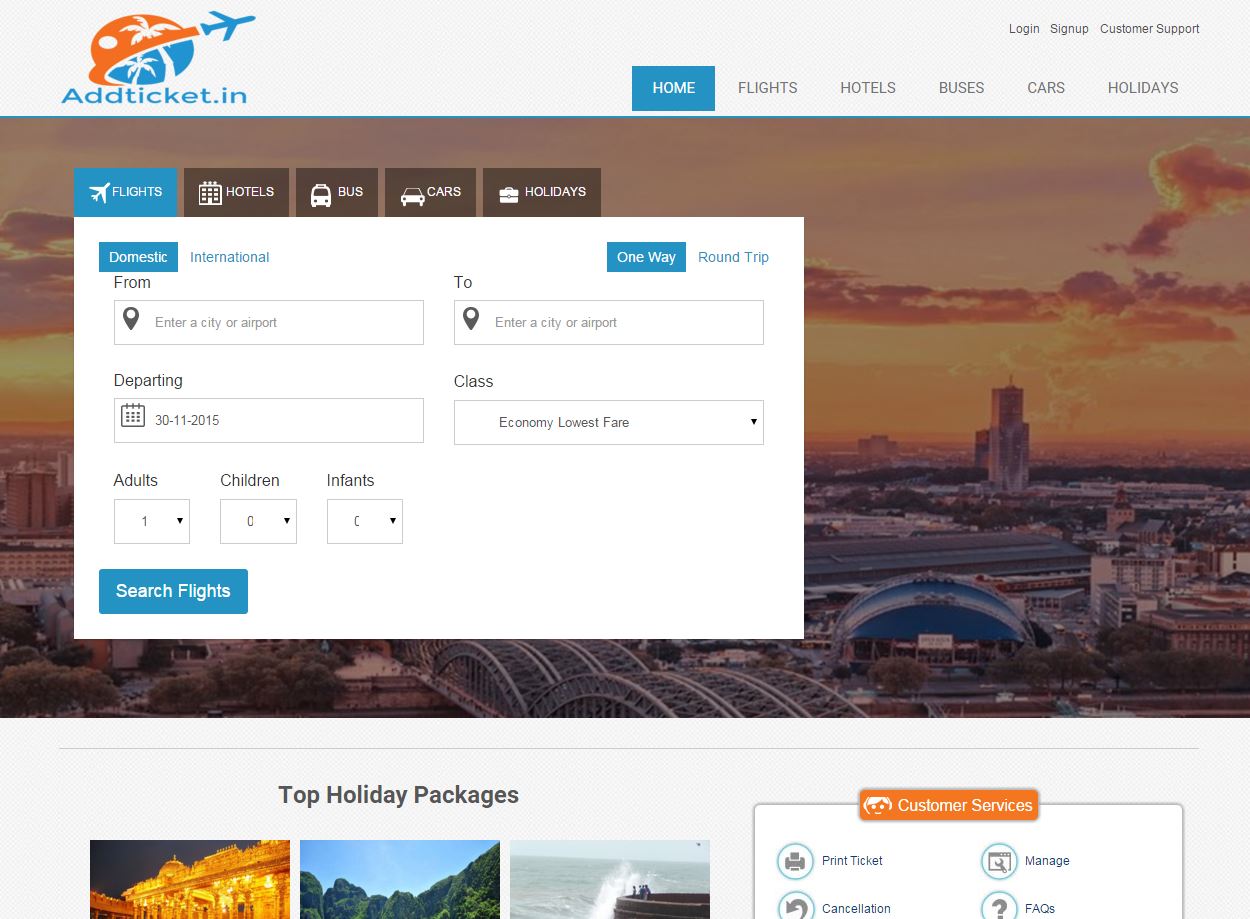Click the building icon on Hotels tab
Image resolution: width=1250 pixels, height=919 pixels.
click(x=210, y=193)
